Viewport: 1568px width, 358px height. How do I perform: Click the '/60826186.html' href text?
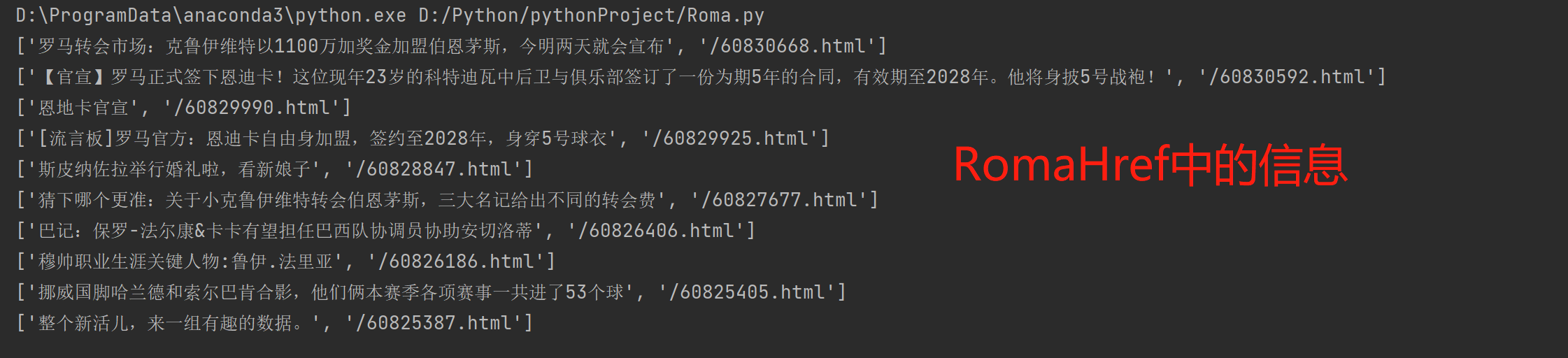point(456,262)
